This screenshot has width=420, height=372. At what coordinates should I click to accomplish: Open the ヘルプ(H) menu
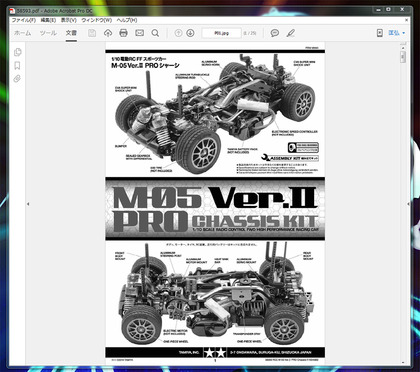[127, 20]
